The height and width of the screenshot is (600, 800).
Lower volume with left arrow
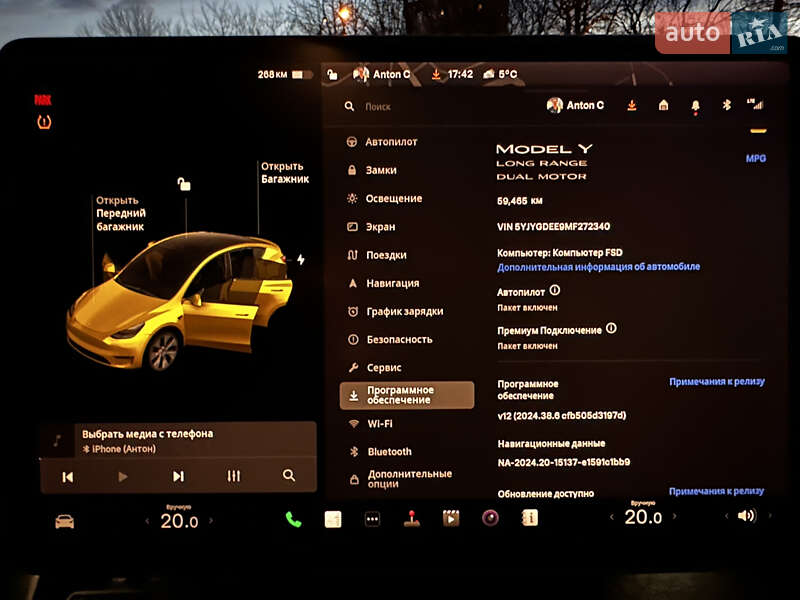click(727, 516)
